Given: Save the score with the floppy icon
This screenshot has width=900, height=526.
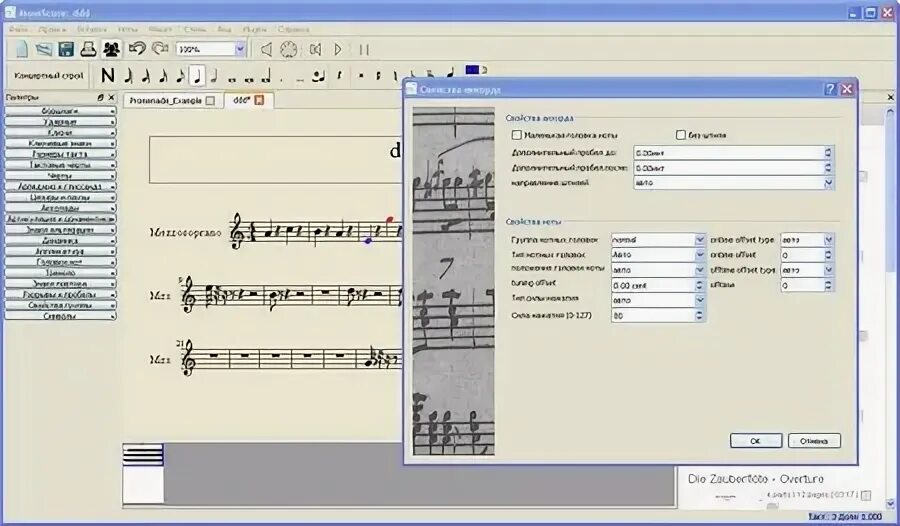Looking at the screenshot, I should click(x=66, y=49).
